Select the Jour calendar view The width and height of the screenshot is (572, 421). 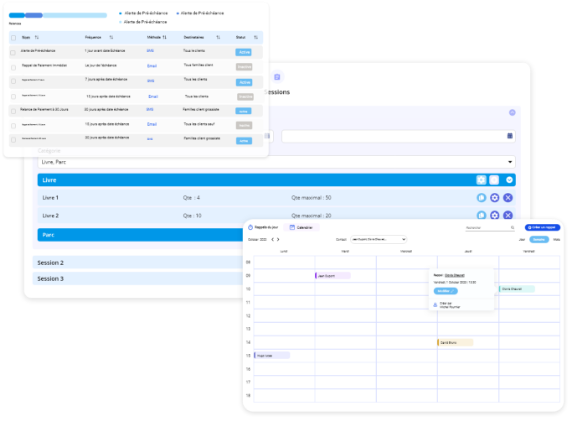(x=522, y=240)
